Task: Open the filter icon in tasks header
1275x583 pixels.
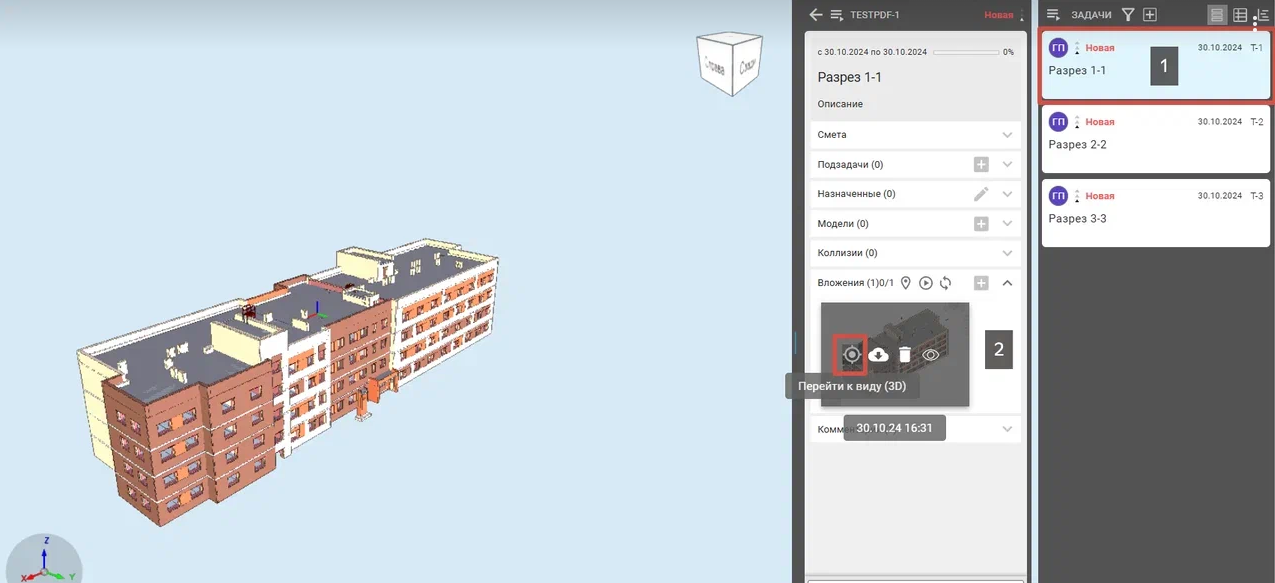Action: [x=1128, y=15]
